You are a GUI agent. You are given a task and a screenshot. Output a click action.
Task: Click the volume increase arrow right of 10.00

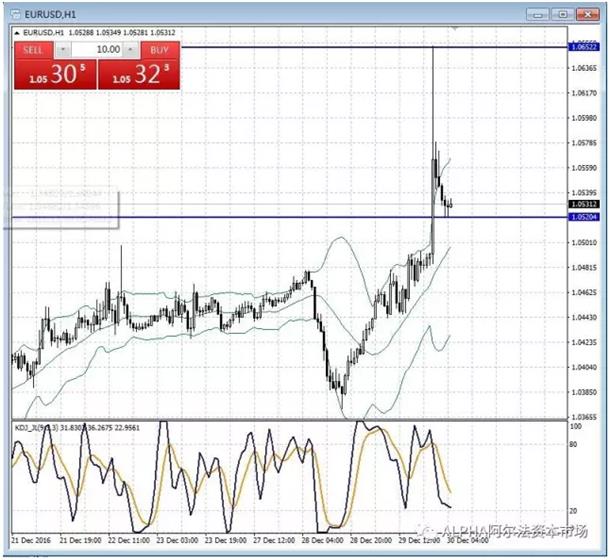[130, 48]
